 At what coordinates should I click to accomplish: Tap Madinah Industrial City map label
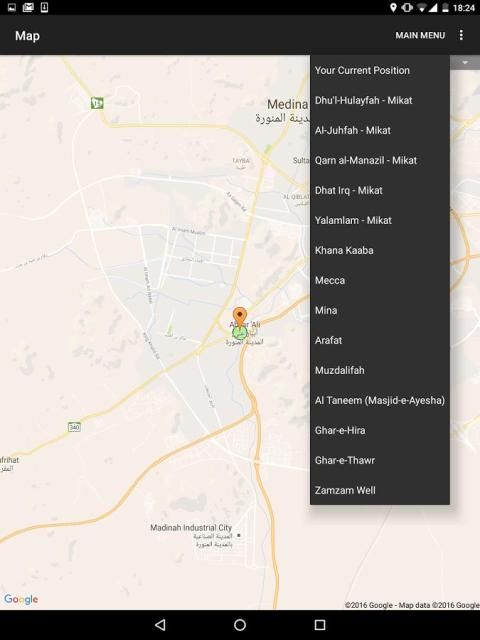click(x=191, y=528)
